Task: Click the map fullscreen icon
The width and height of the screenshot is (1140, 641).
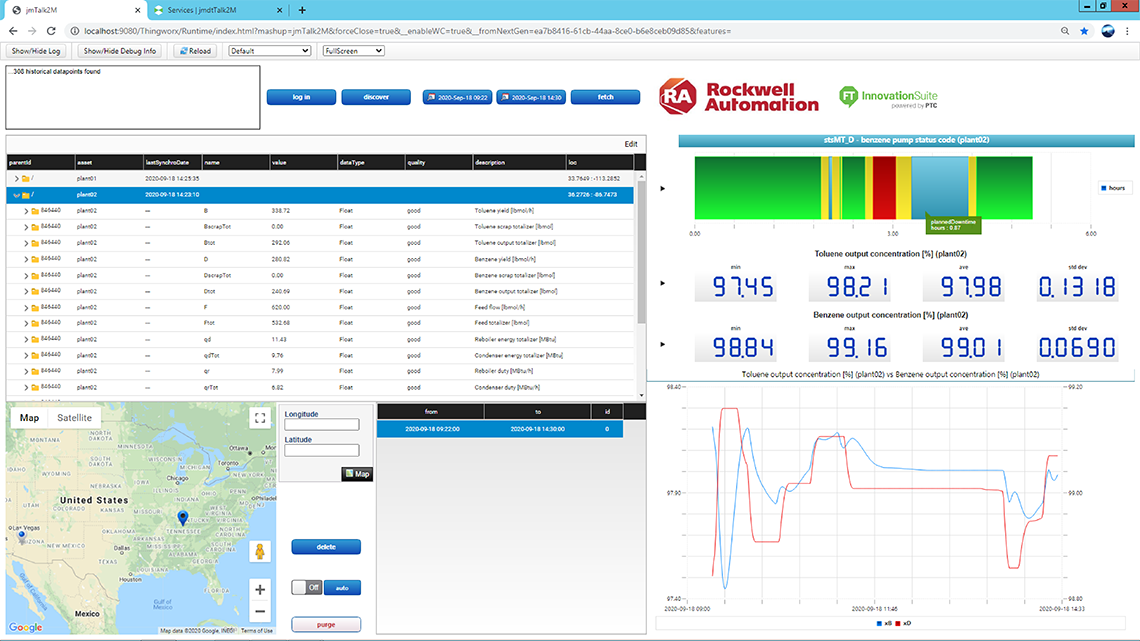Action: click(260, 419)
